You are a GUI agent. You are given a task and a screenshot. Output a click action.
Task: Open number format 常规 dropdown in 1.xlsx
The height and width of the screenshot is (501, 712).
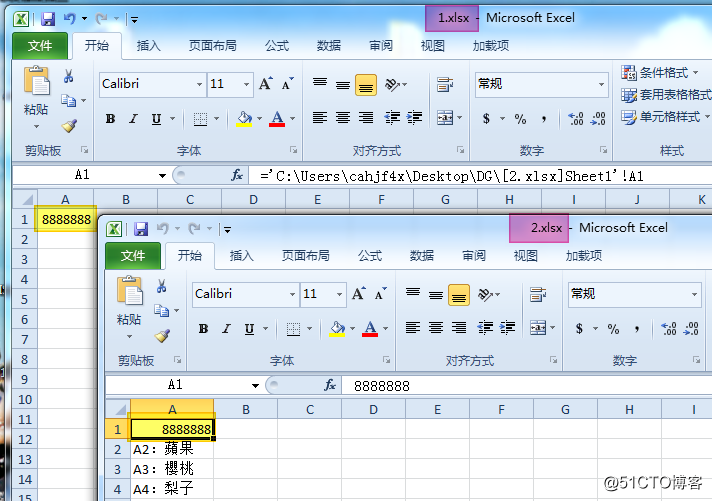[601, 84]
